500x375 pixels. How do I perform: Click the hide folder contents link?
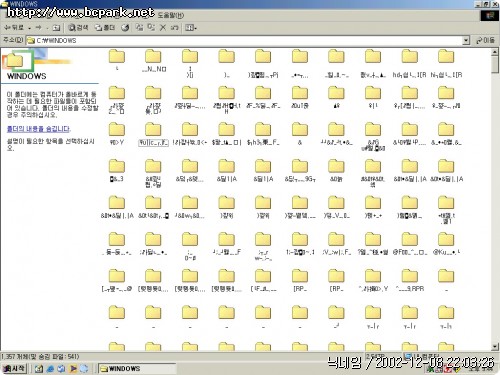pos(39,129)
